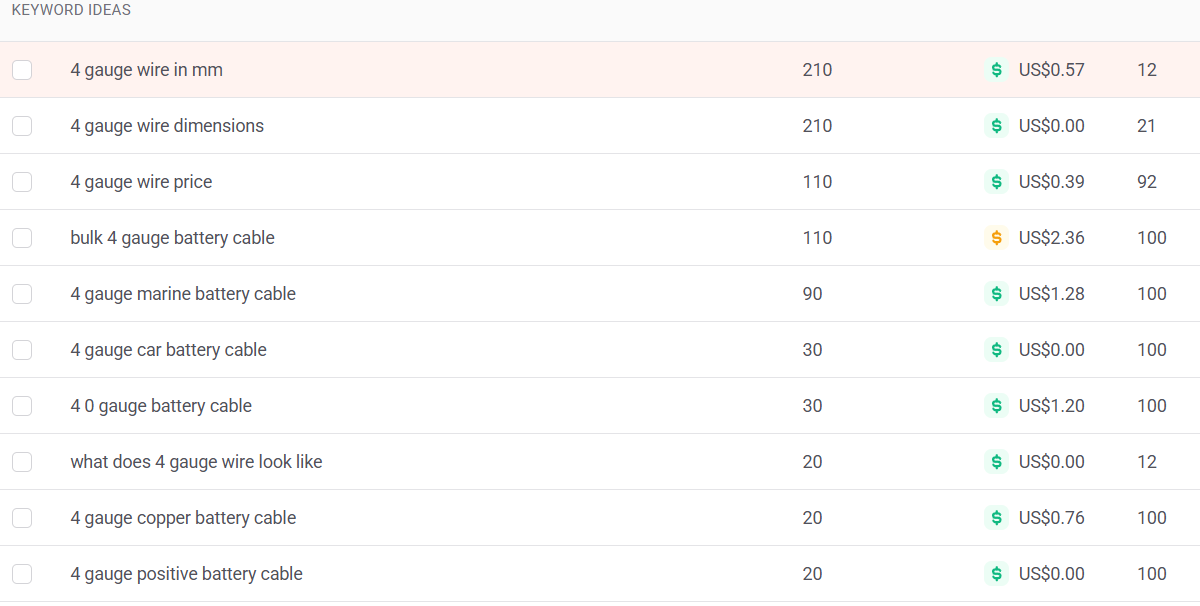The height and width of the screenshot is (606, 1200).
Task: Click the 'KEYWORD IDEAS' section heading
Action: pyautogui.click(x=71, y=10)
